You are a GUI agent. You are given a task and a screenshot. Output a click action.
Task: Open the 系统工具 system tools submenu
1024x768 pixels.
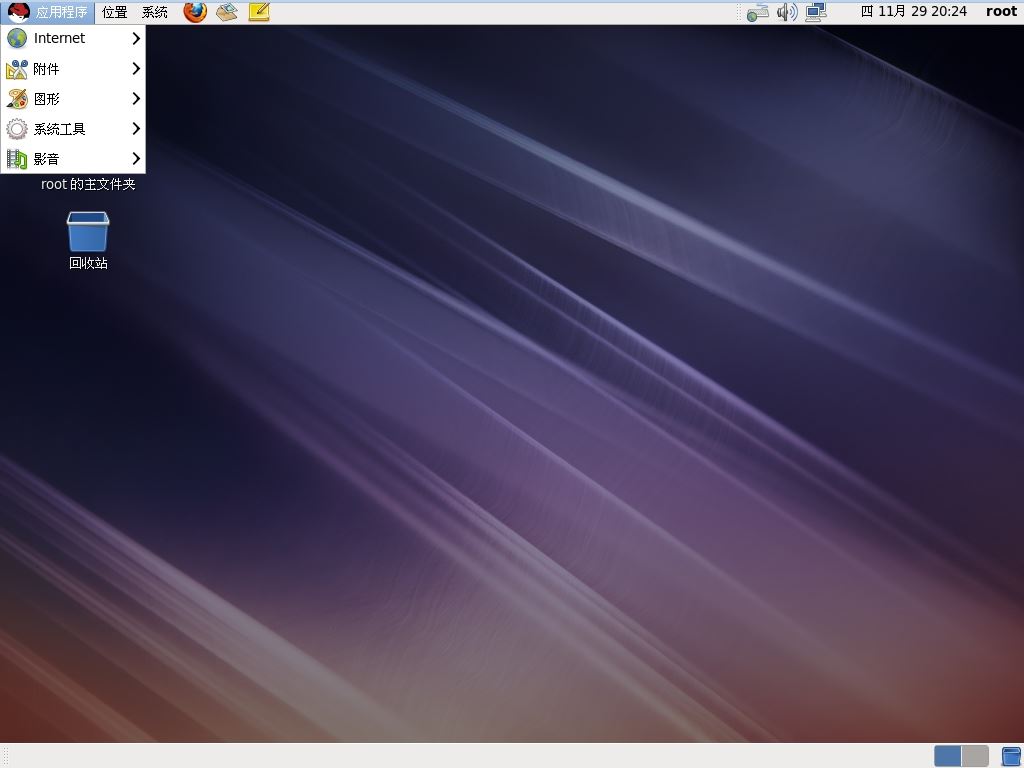click(73, 129)
